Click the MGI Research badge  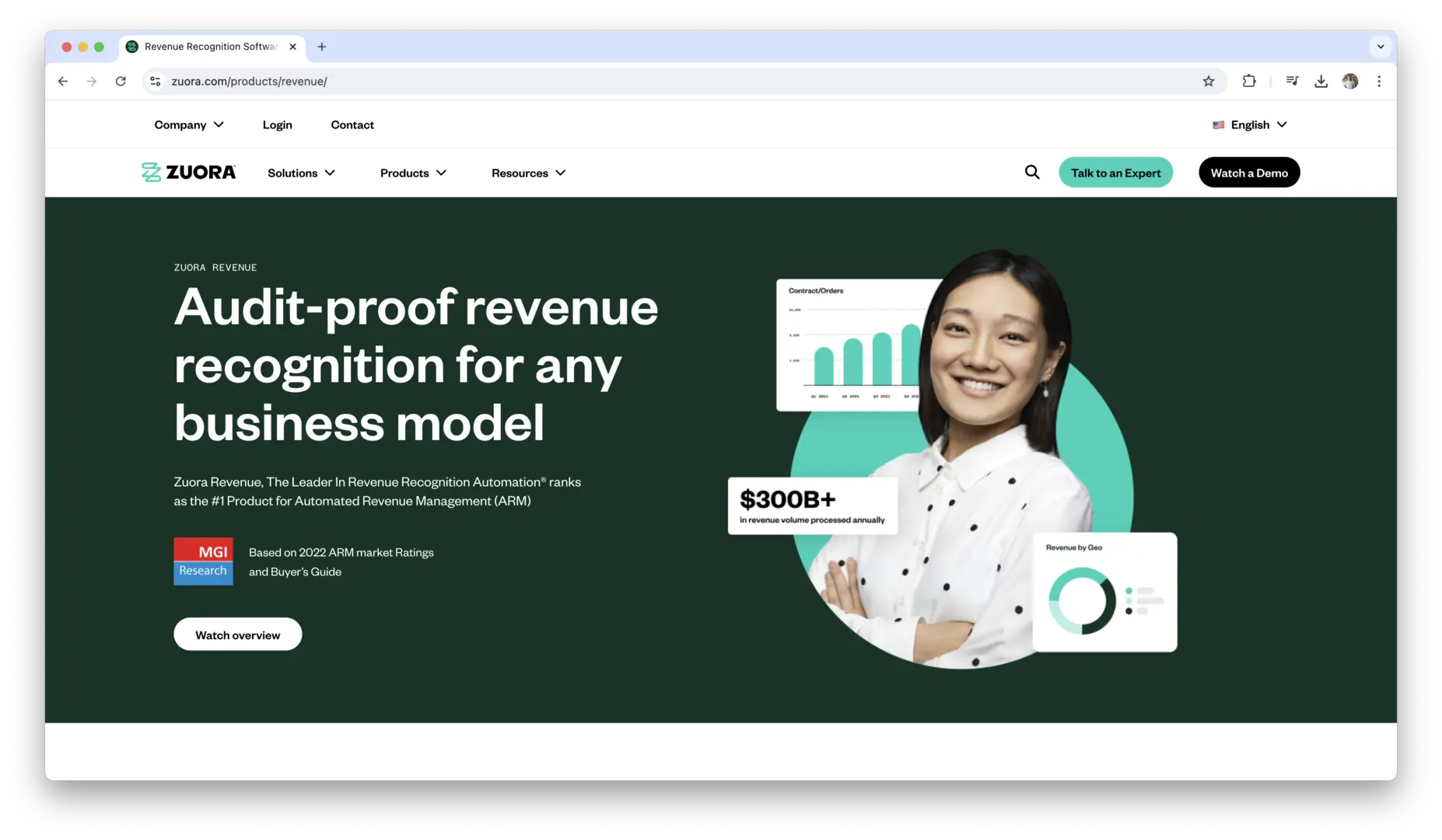203,562
